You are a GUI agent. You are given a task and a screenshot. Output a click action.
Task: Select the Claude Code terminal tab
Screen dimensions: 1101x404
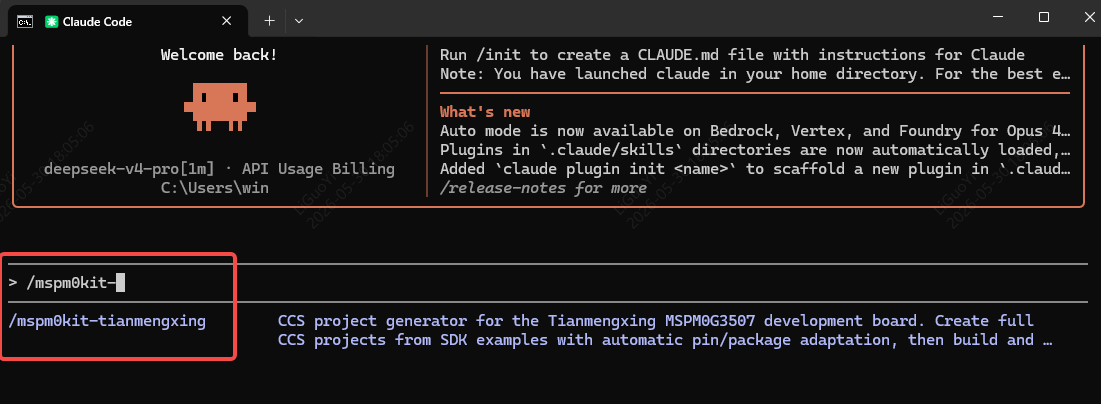128,21
